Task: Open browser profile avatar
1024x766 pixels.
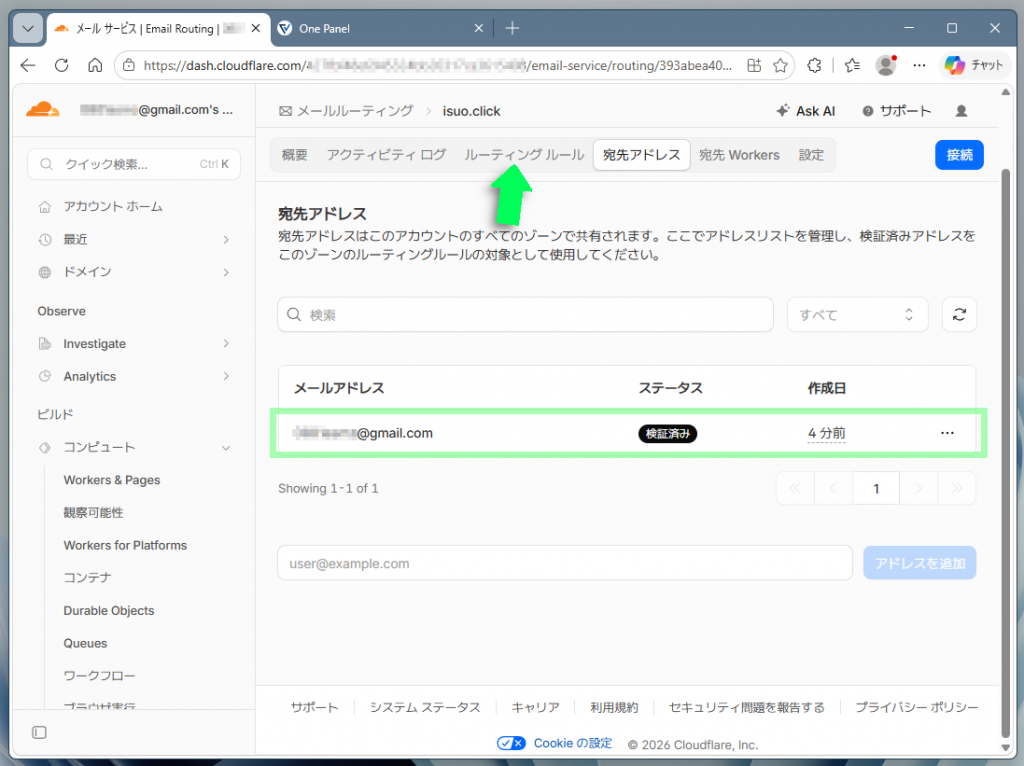Action: tap(886, 65)
